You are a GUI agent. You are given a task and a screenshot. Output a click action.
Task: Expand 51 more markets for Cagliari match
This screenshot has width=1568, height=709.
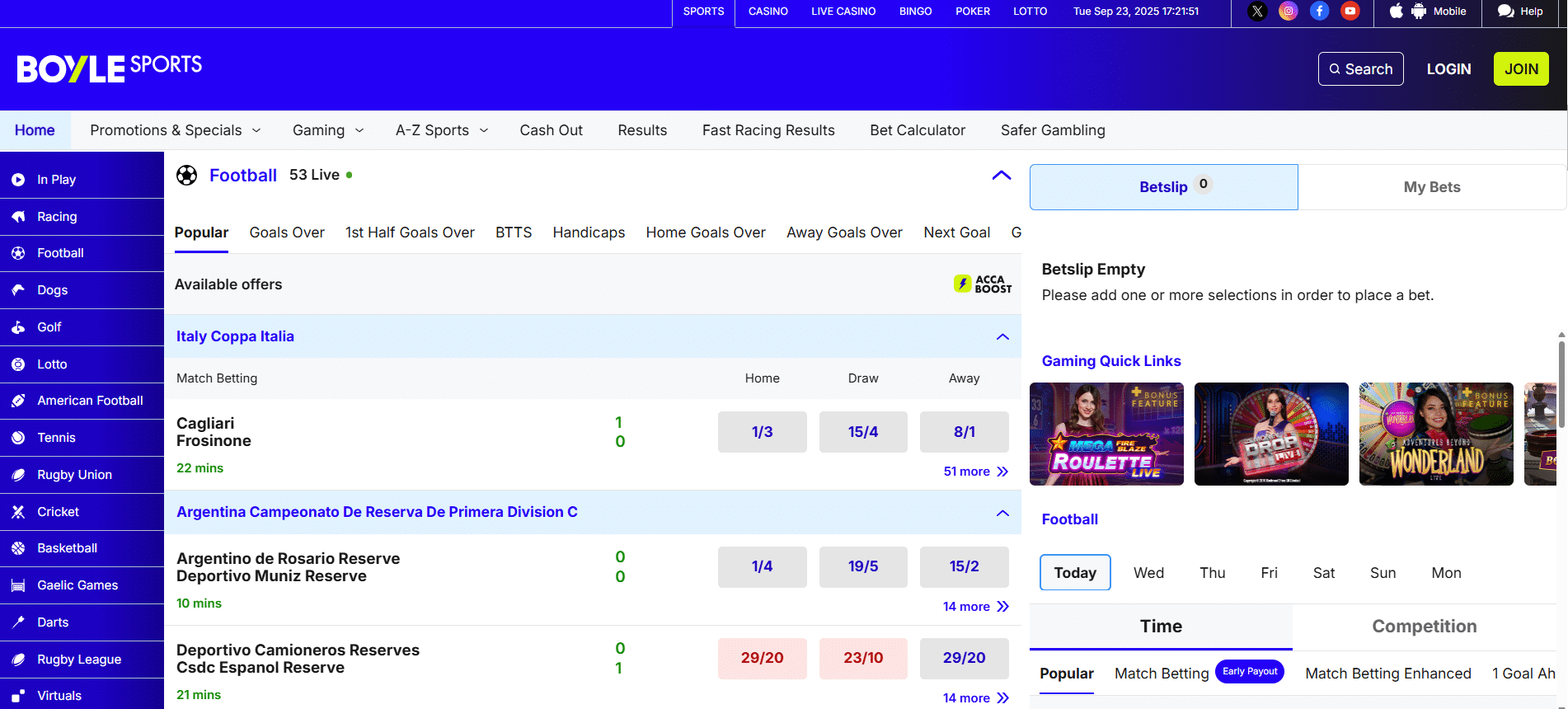[x=976, y=472]
